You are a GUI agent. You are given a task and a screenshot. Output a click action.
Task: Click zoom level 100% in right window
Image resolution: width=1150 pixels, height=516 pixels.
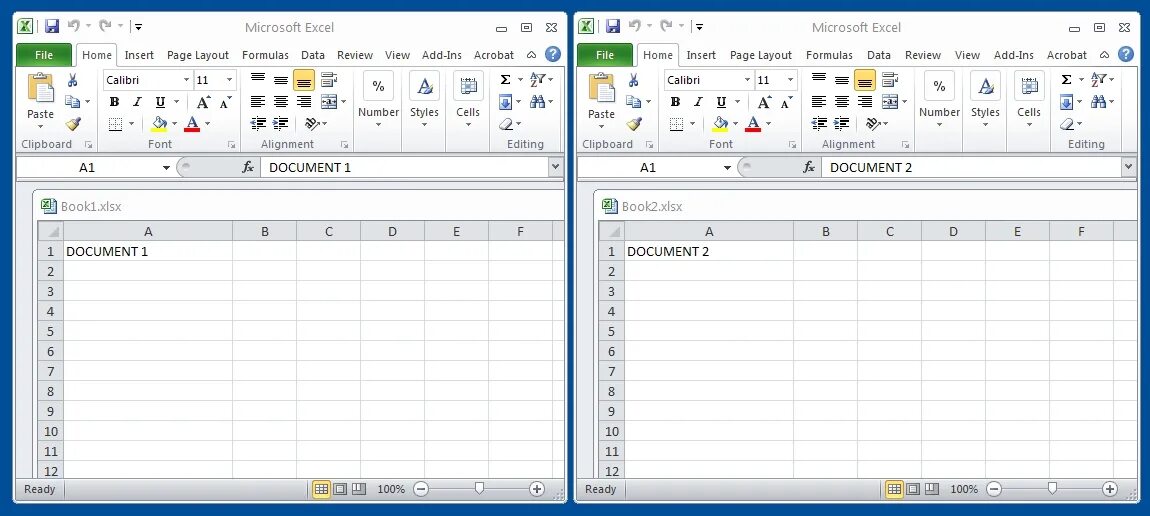(964, 489)
